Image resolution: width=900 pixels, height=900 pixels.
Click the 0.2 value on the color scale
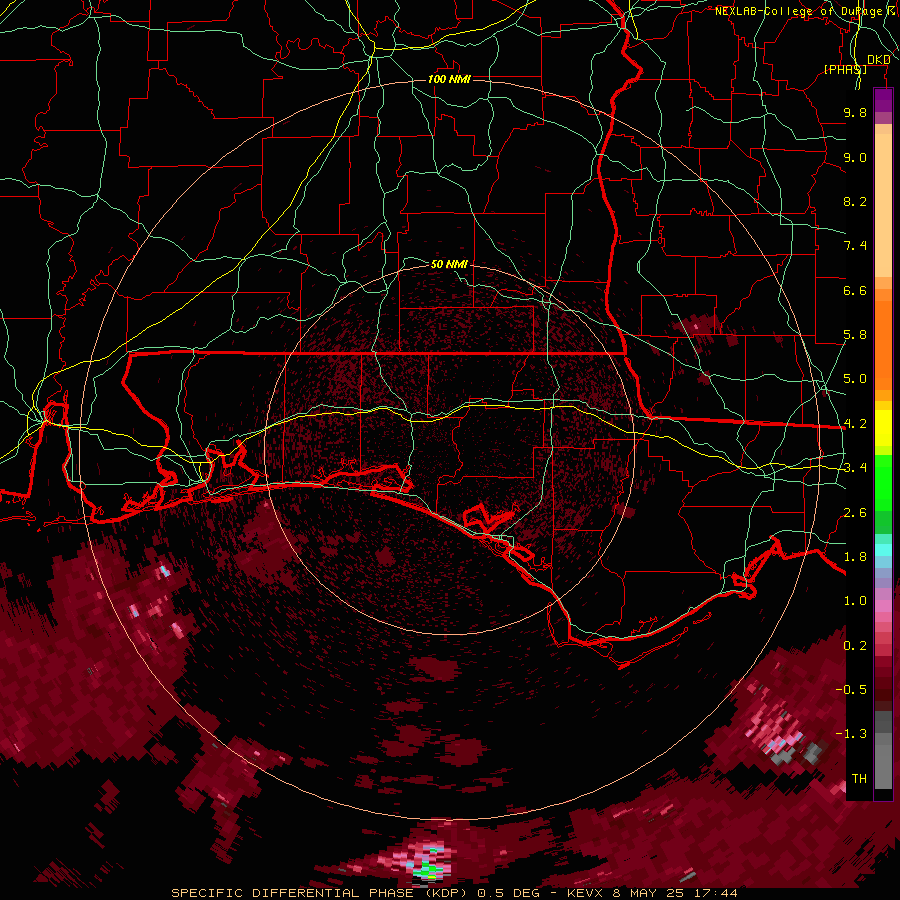pyautogui.click(x=855, y=646)
